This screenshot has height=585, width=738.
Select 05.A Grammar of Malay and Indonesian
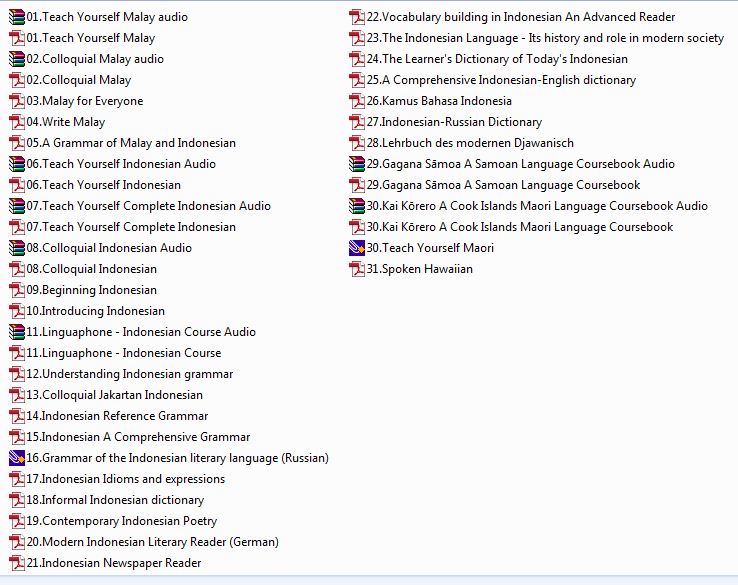[x=131, y=143]
